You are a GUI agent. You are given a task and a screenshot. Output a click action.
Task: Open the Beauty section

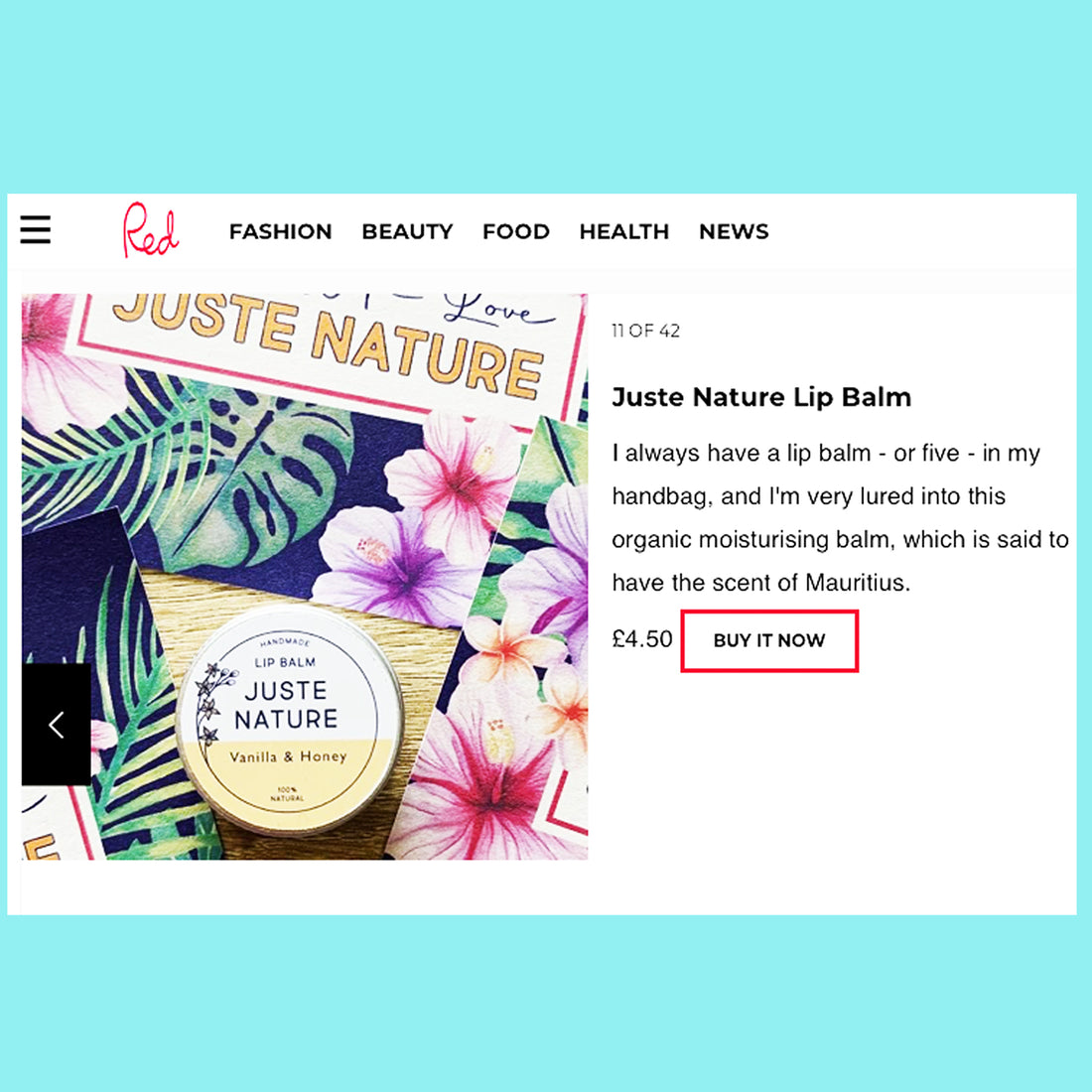(407, 231)
